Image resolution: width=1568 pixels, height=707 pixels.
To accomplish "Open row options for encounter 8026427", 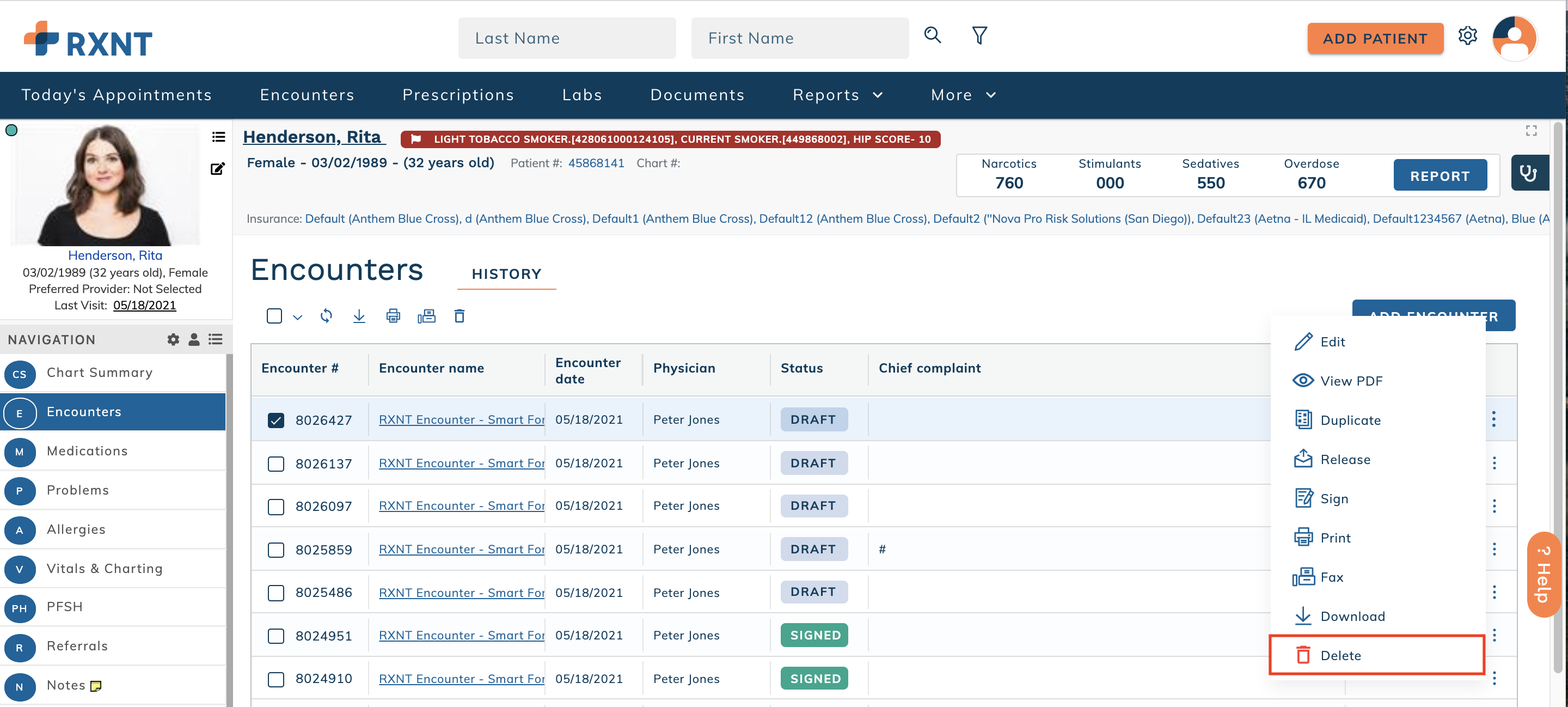I will click(x=1494, y=419).
